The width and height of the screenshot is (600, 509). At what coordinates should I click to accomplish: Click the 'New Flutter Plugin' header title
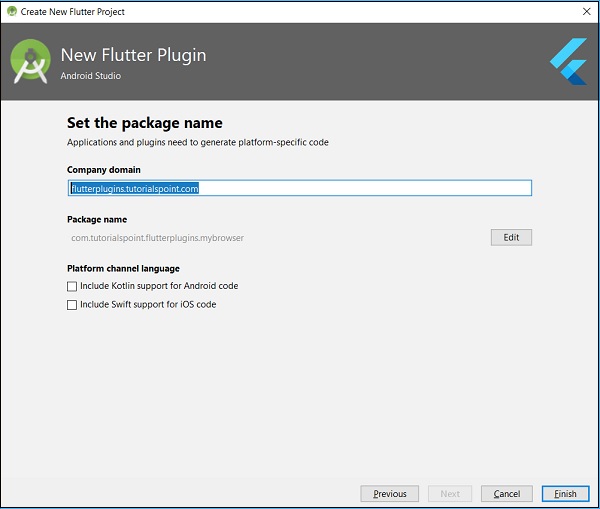pos(133,55)
